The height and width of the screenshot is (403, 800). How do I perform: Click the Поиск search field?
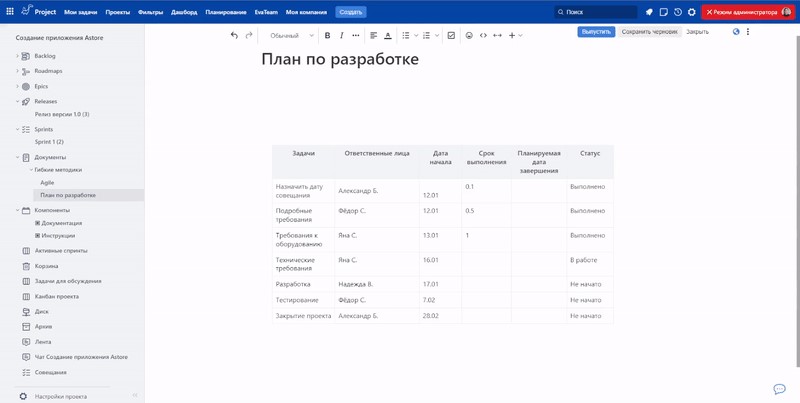(x=597, y=12)
